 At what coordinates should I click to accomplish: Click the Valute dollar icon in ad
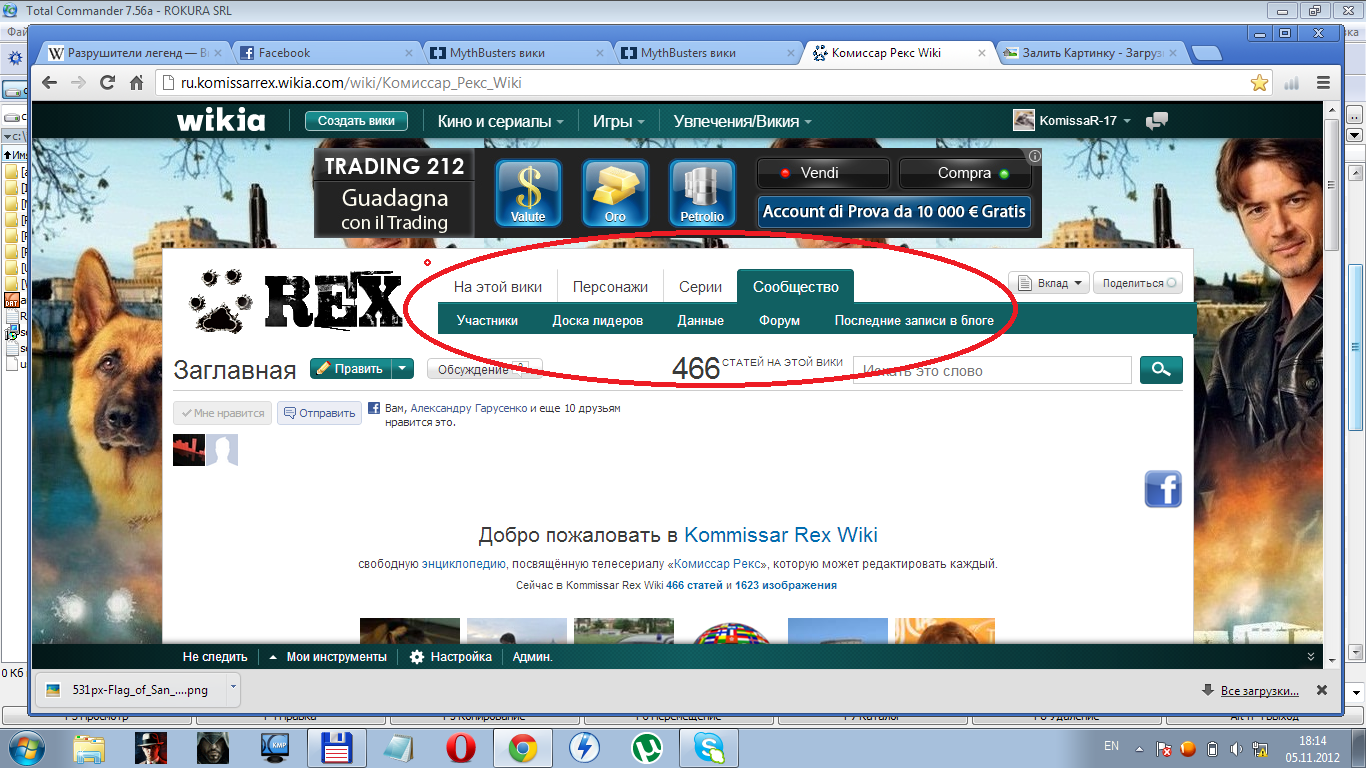click(528, 193)
